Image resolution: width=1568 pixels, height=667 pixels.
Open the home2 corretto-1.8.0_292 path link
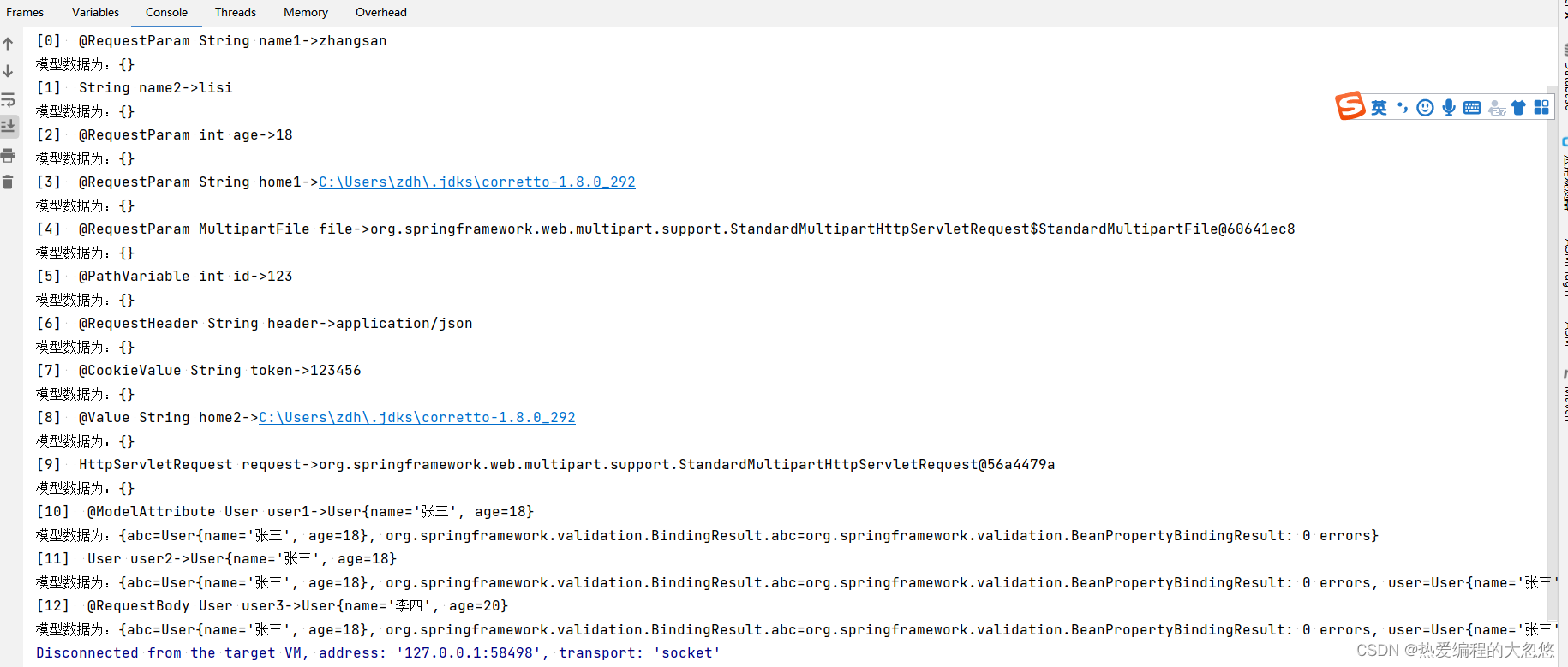(417, 417)
